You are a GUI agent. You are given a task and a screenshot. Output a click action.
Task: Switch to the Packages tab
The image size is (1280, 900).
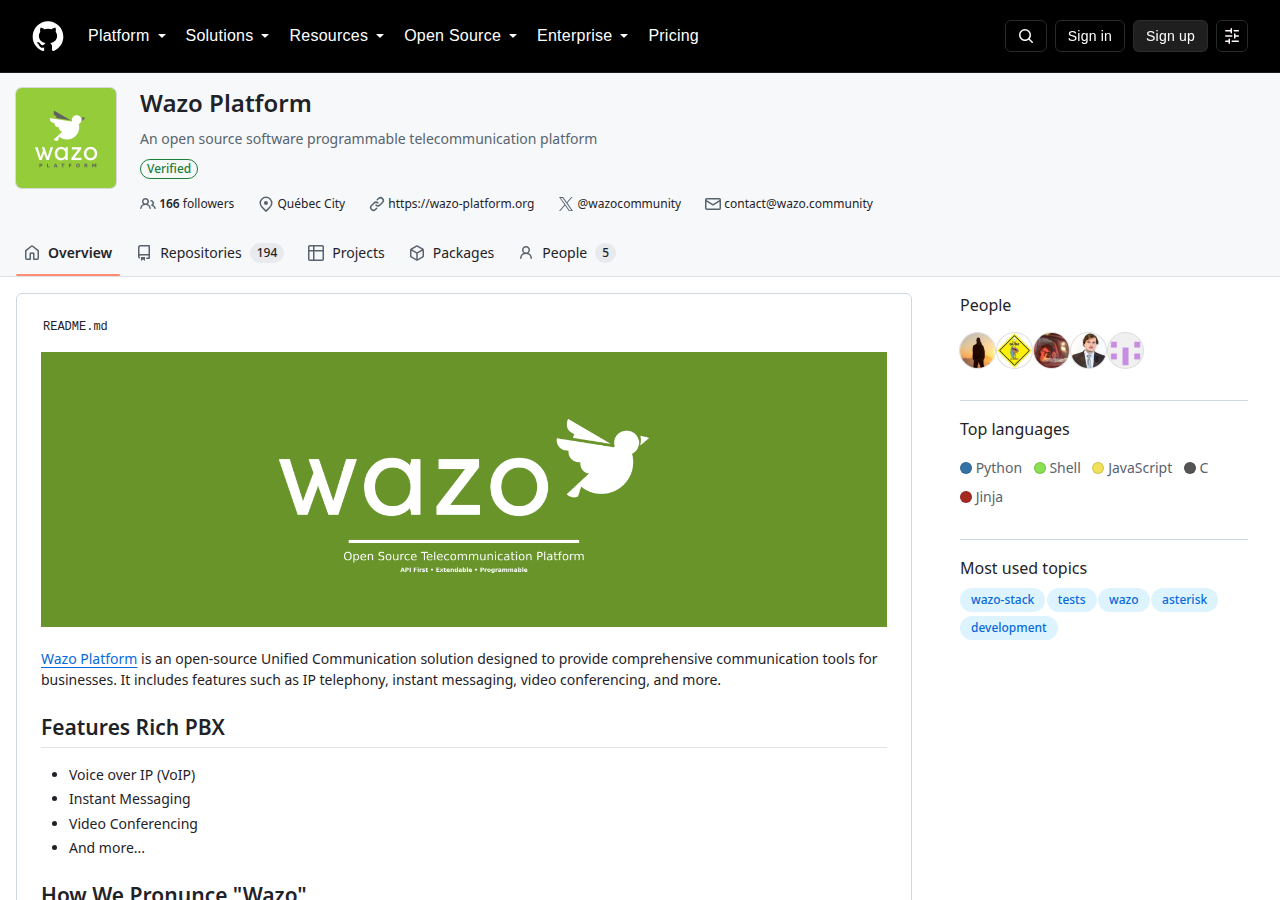451,253
